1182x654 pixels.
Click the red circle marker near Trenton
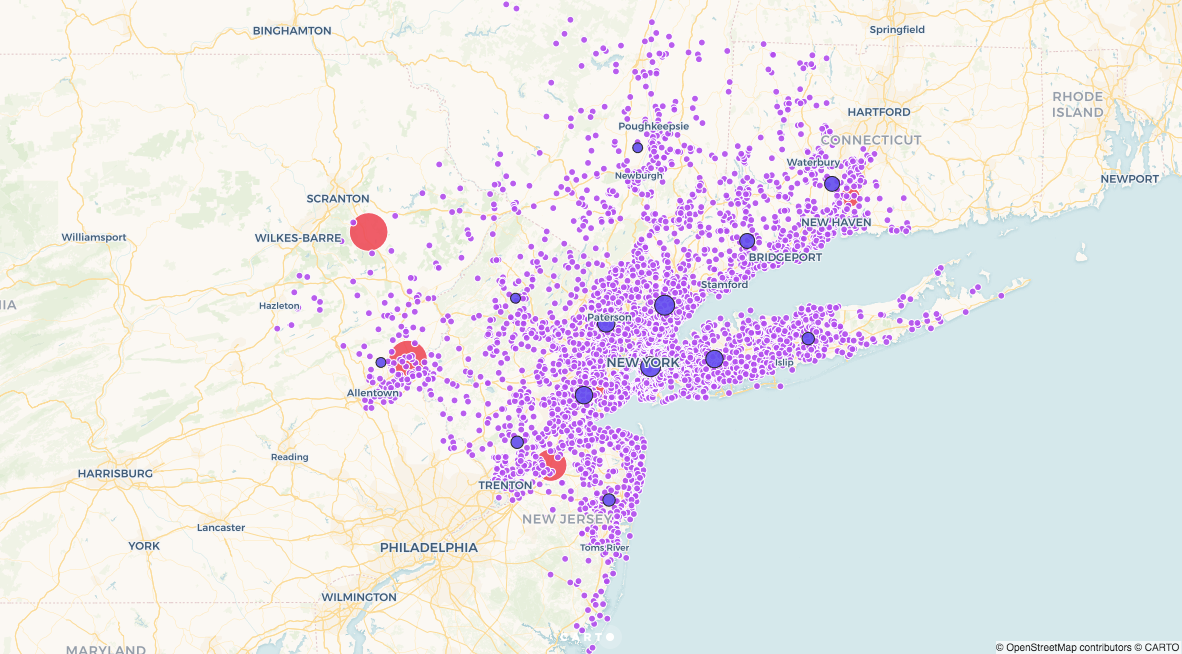pyautogui.click(x=552, y=465)
